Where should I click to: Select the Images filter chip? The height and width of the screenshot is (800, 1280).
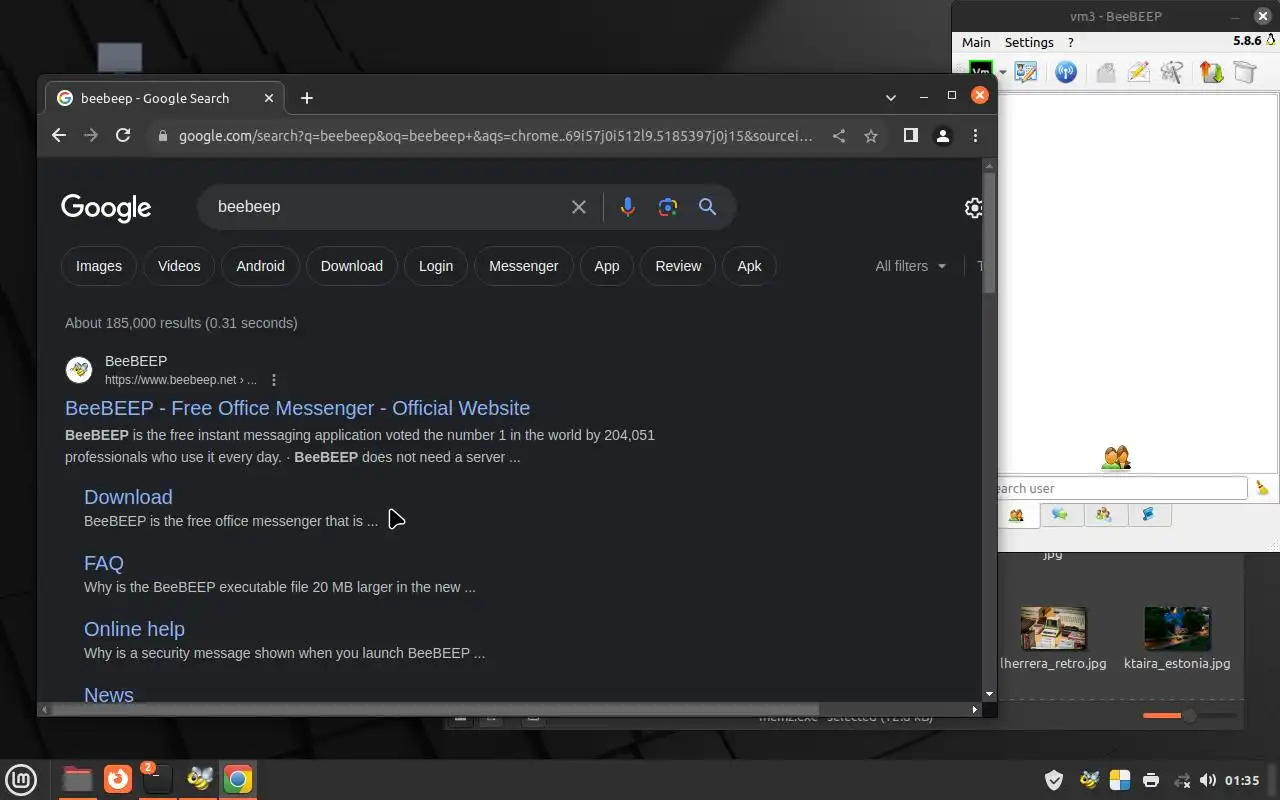coord(99,266)
